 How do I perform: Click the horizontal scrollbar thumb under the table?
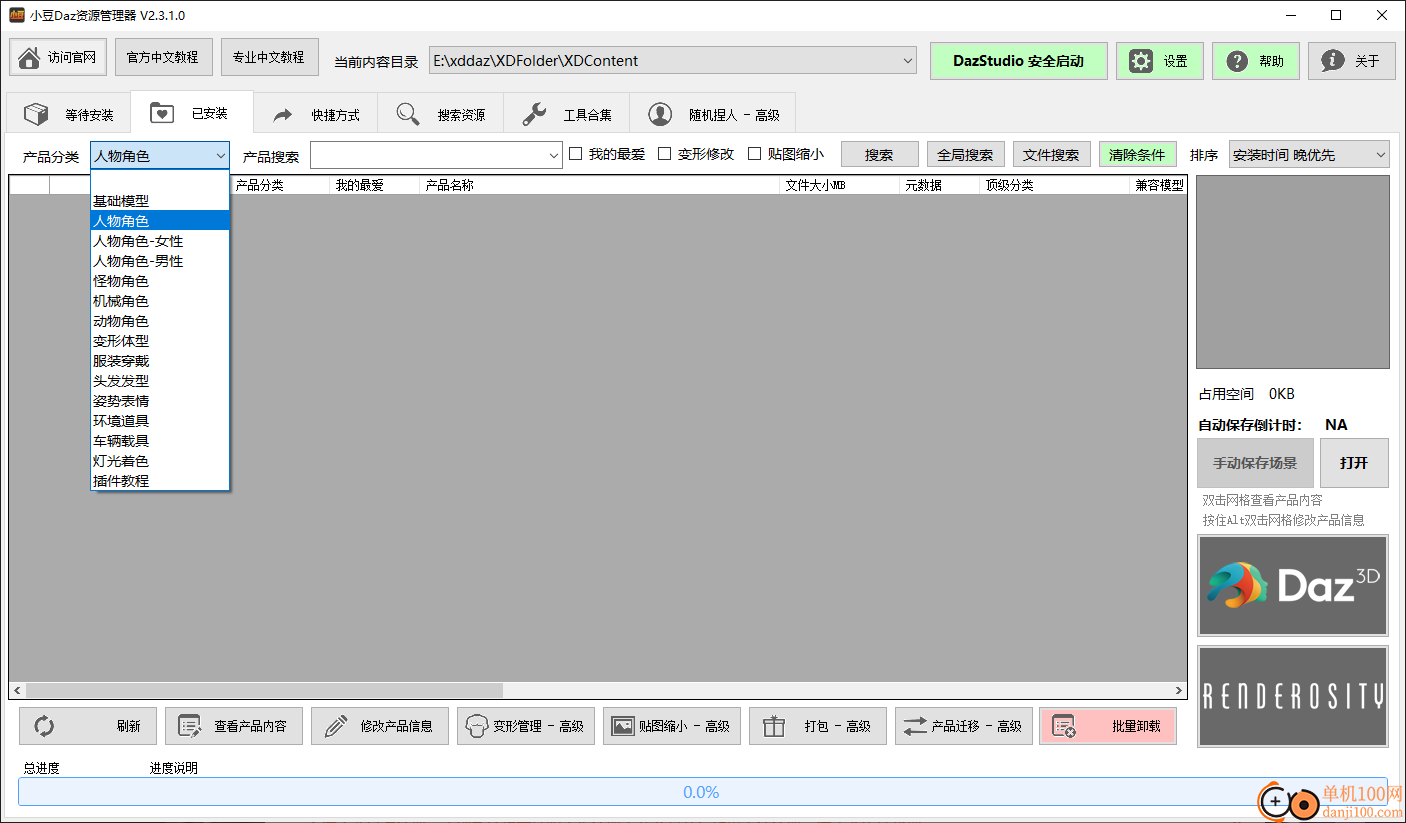tap(264, 691)
